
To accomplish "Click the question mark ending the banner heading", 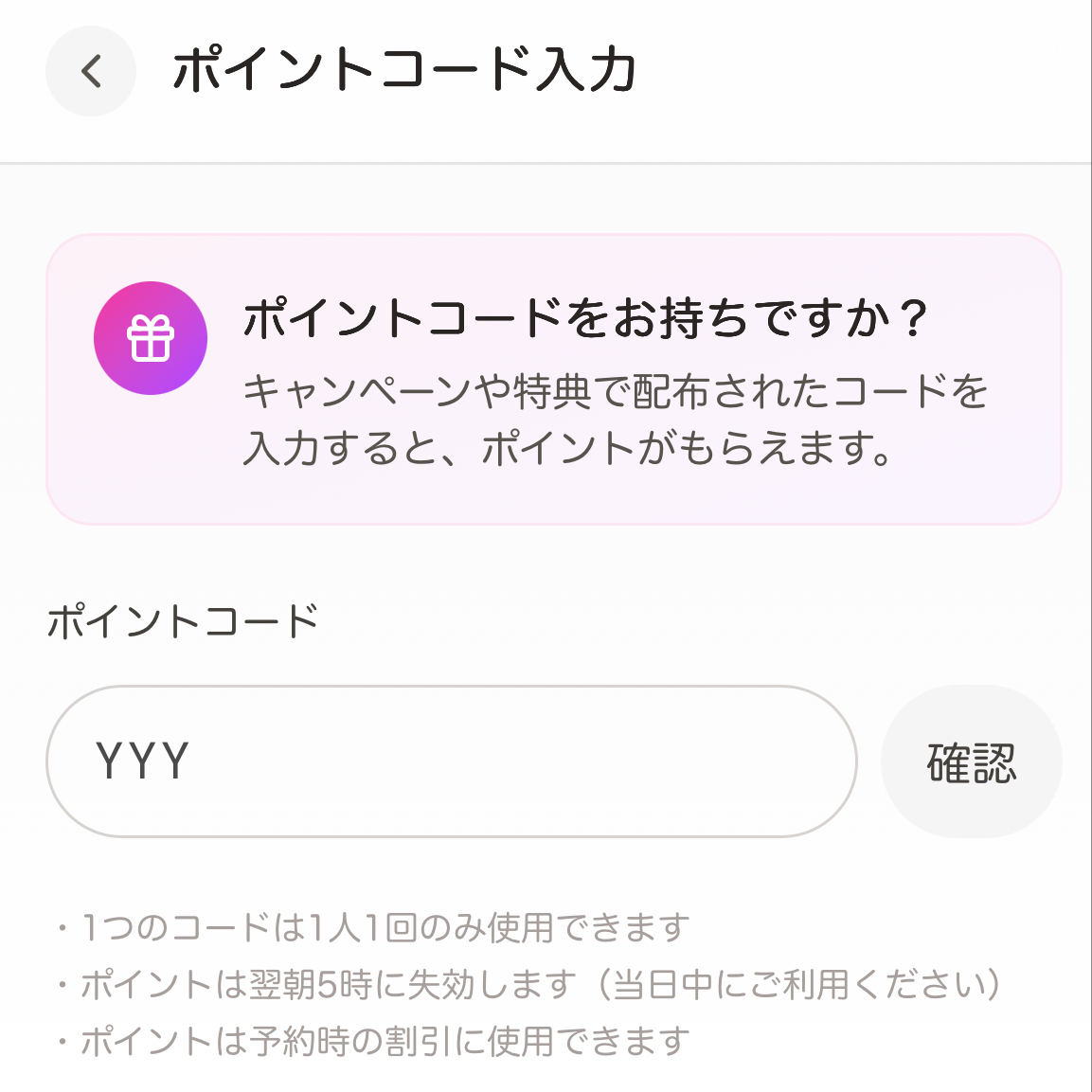I will (914, 318).
